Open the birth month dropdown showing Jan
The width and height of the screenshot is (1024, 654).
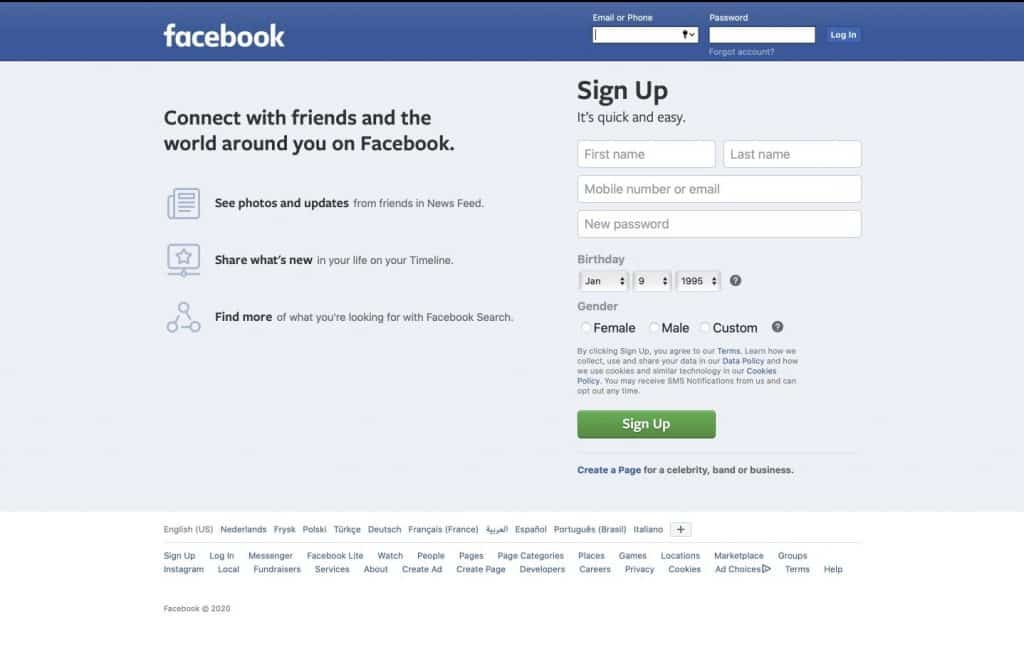coord(602,281)
